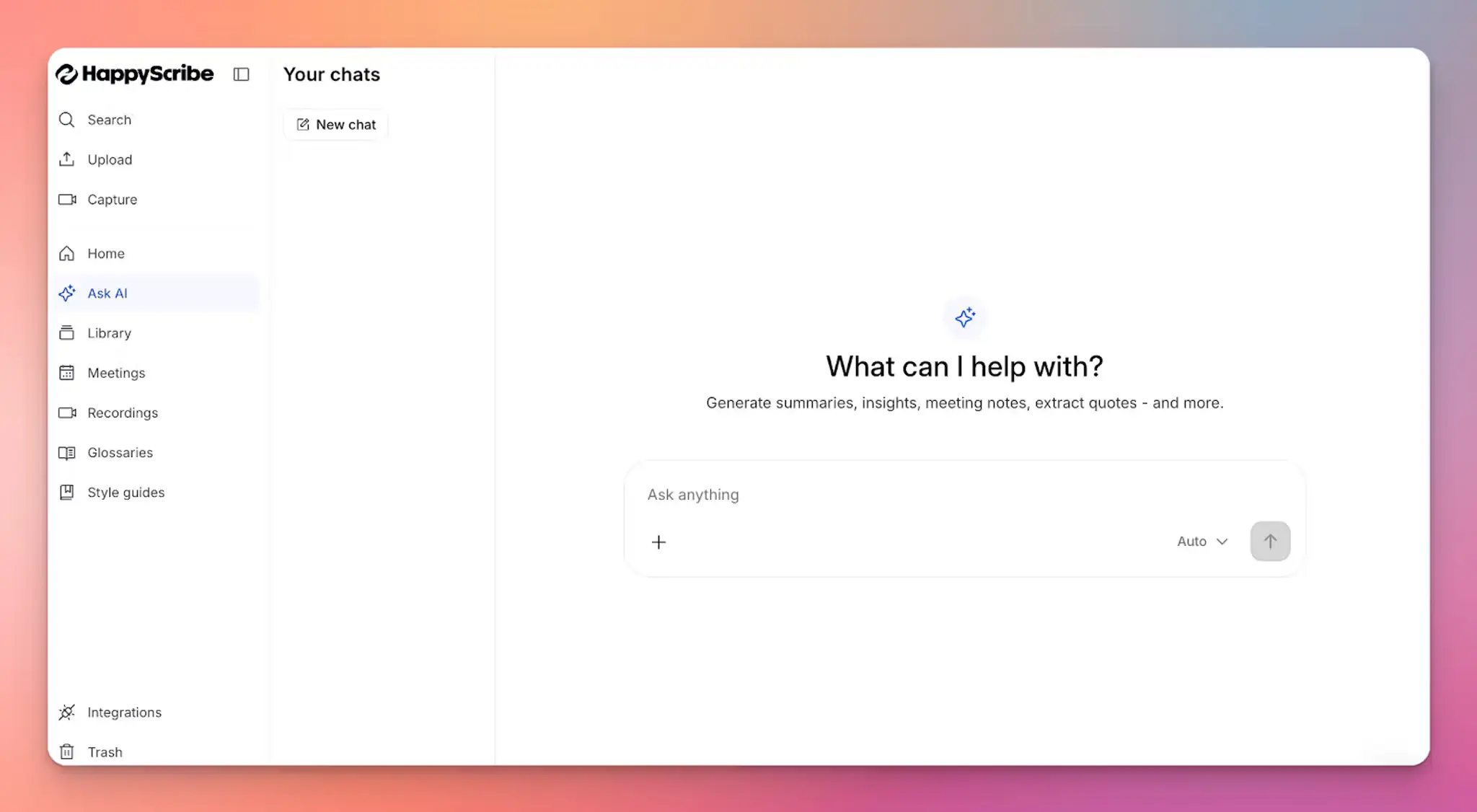Select the Recordings icon

pos(66,412)
